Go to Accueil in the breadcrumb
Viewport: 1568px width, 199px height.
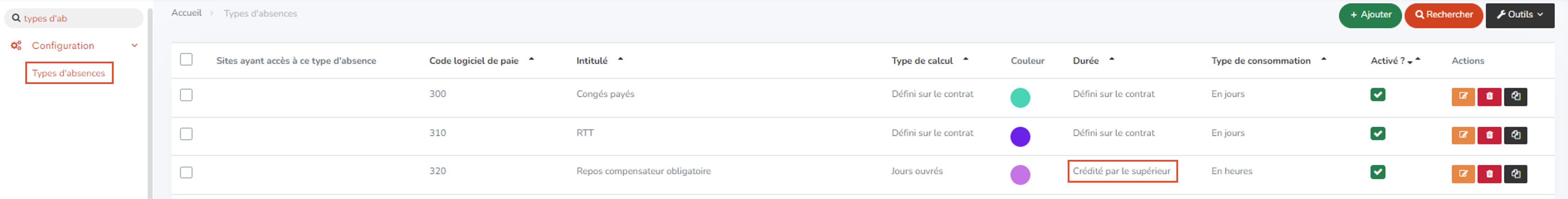(186, 13)
